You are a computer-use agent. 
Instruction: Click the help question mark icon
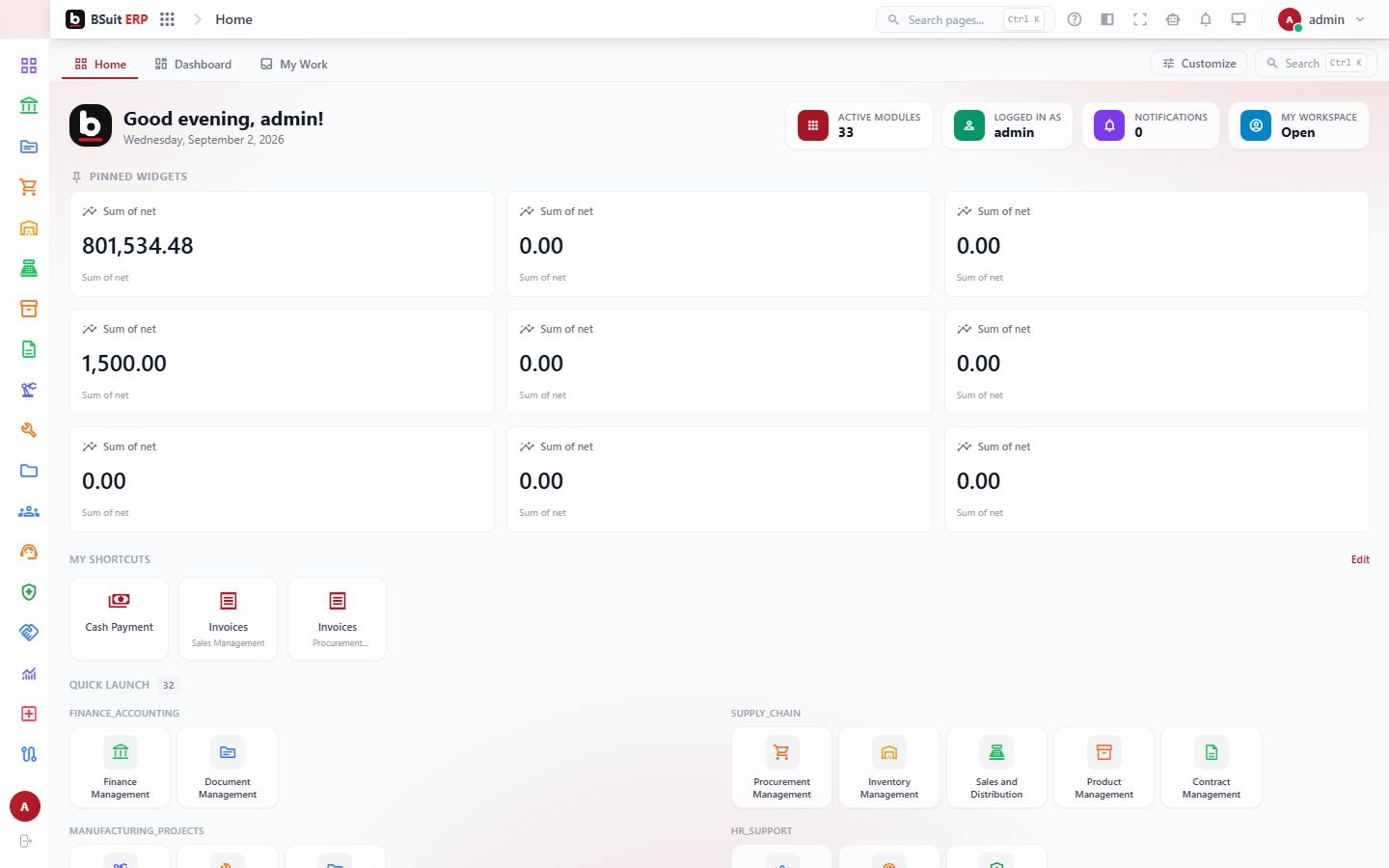tap(1075, 19)
